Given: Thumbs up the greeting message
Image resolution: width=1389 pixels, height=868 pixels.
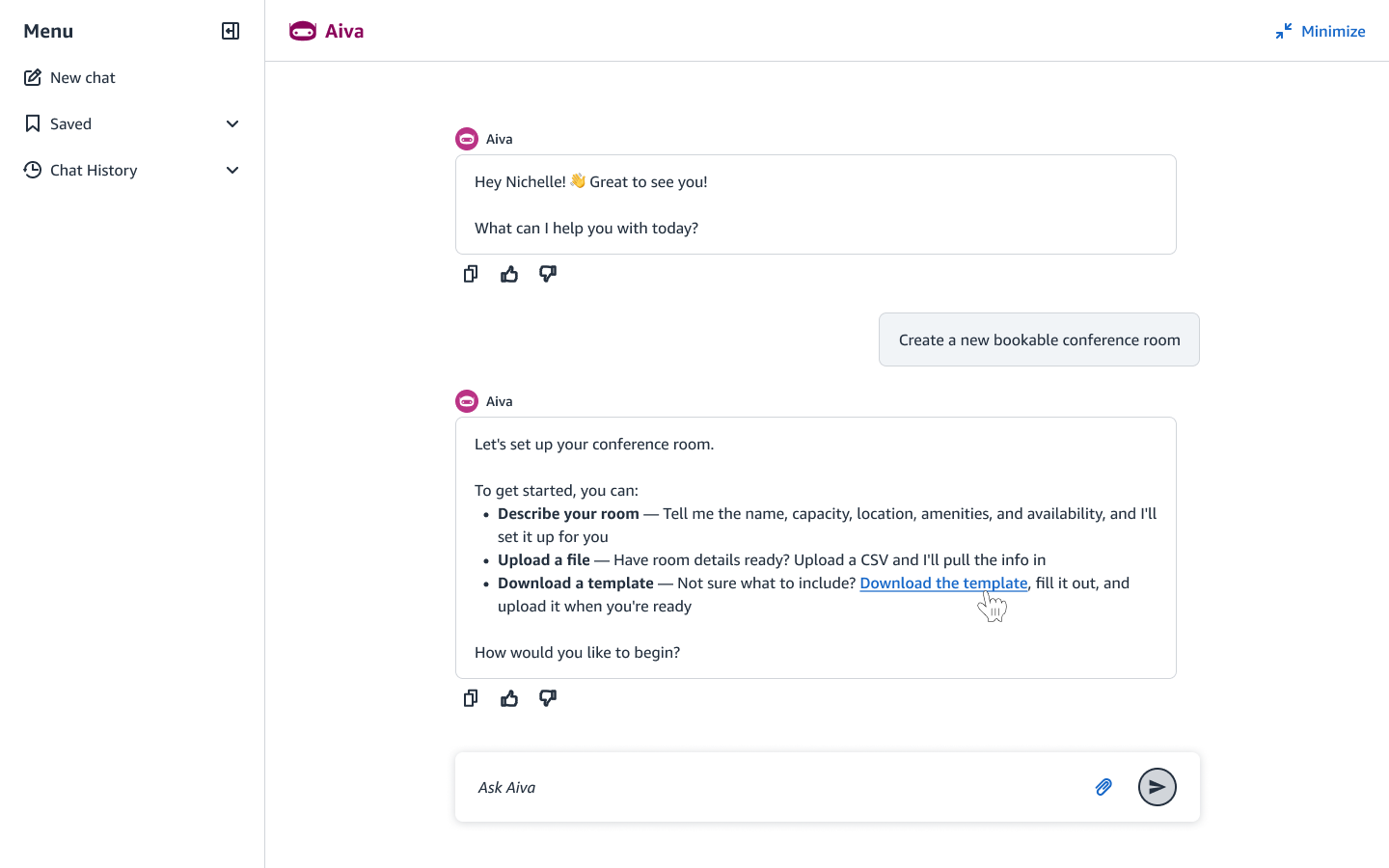Looking at the screenshot, I should (509, 274).
